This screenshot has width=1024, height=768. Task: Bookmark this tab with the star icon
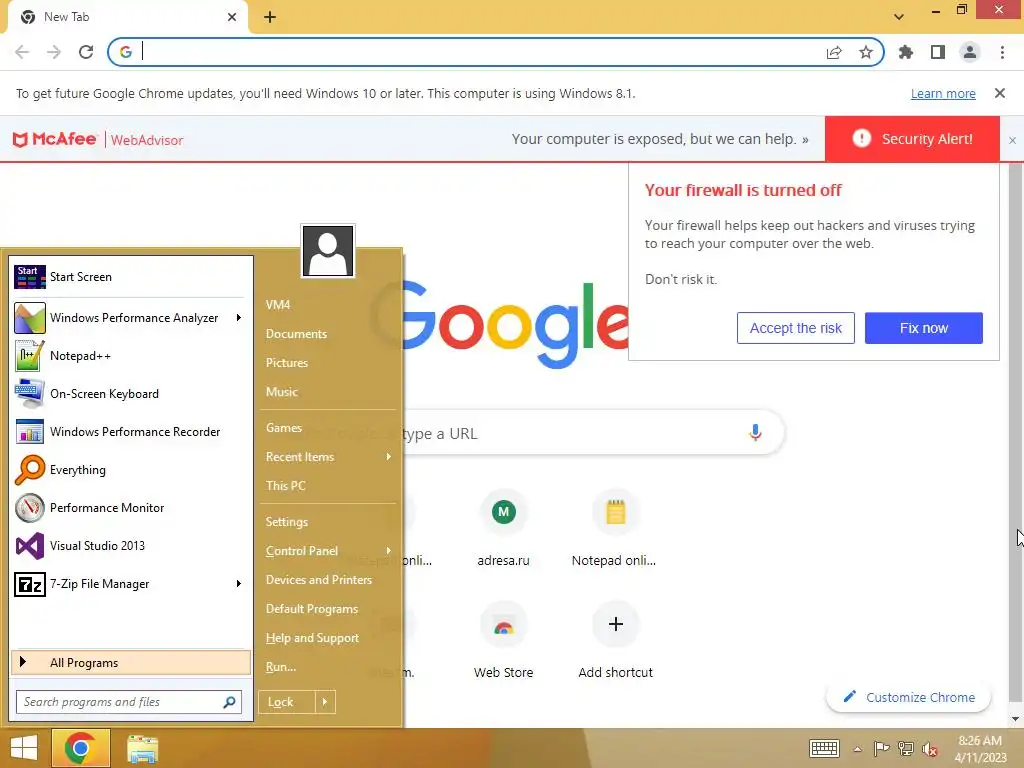click(x=866, y=52)
